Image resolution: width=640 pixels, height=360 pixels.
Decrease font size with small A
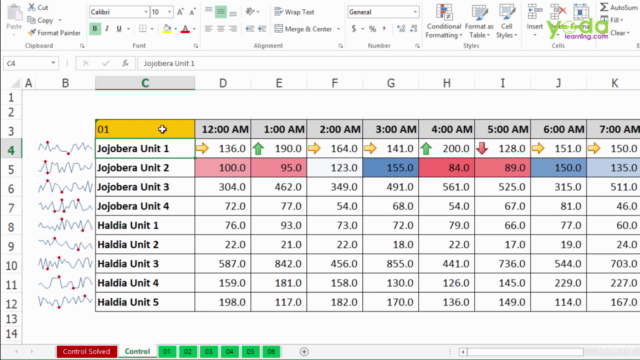coord(193,12)
